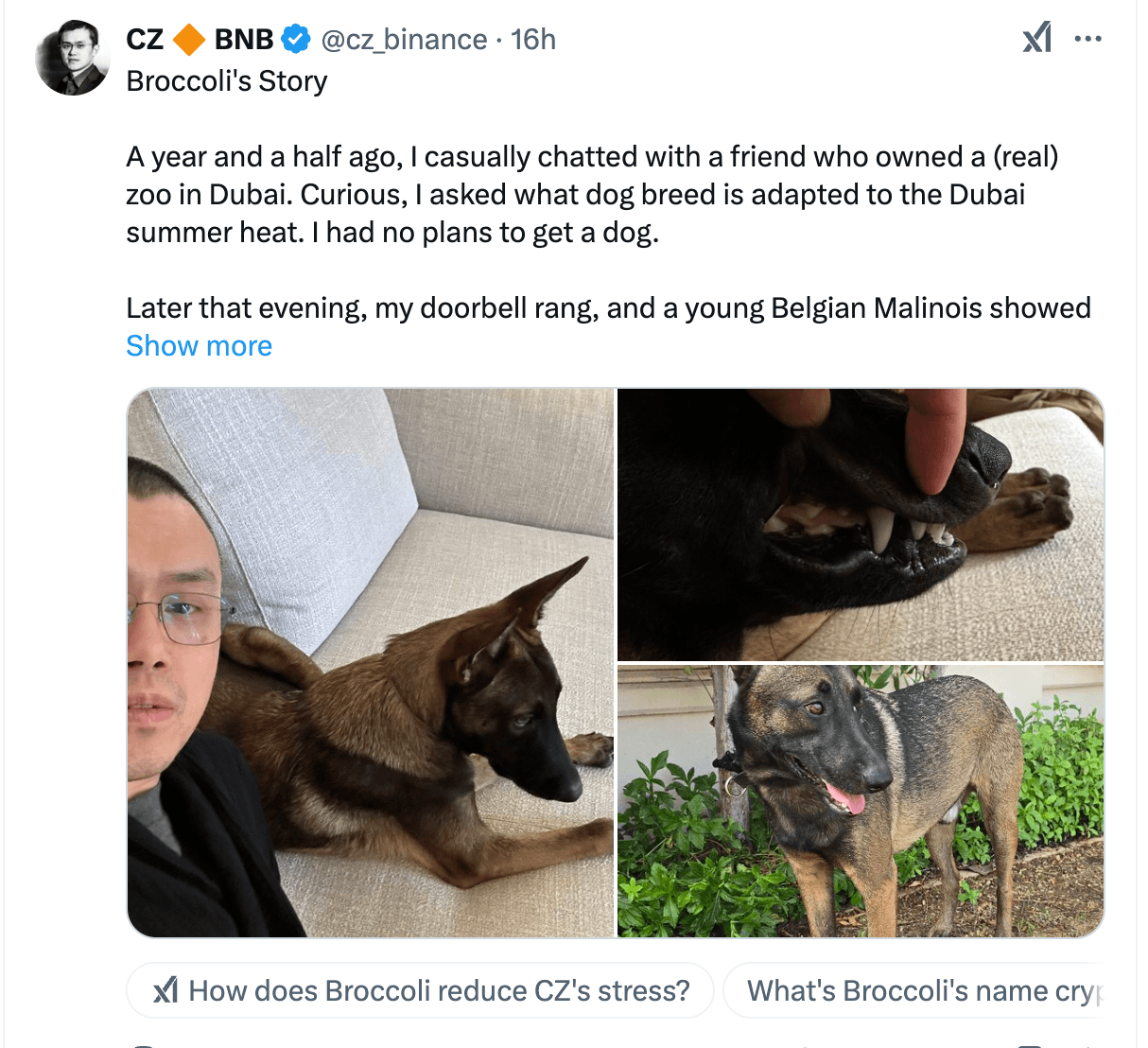Viewport: 1148px width, 1048px height.
Task: Click the Grok icon inside the stress question pill
Action: [168, 990]
